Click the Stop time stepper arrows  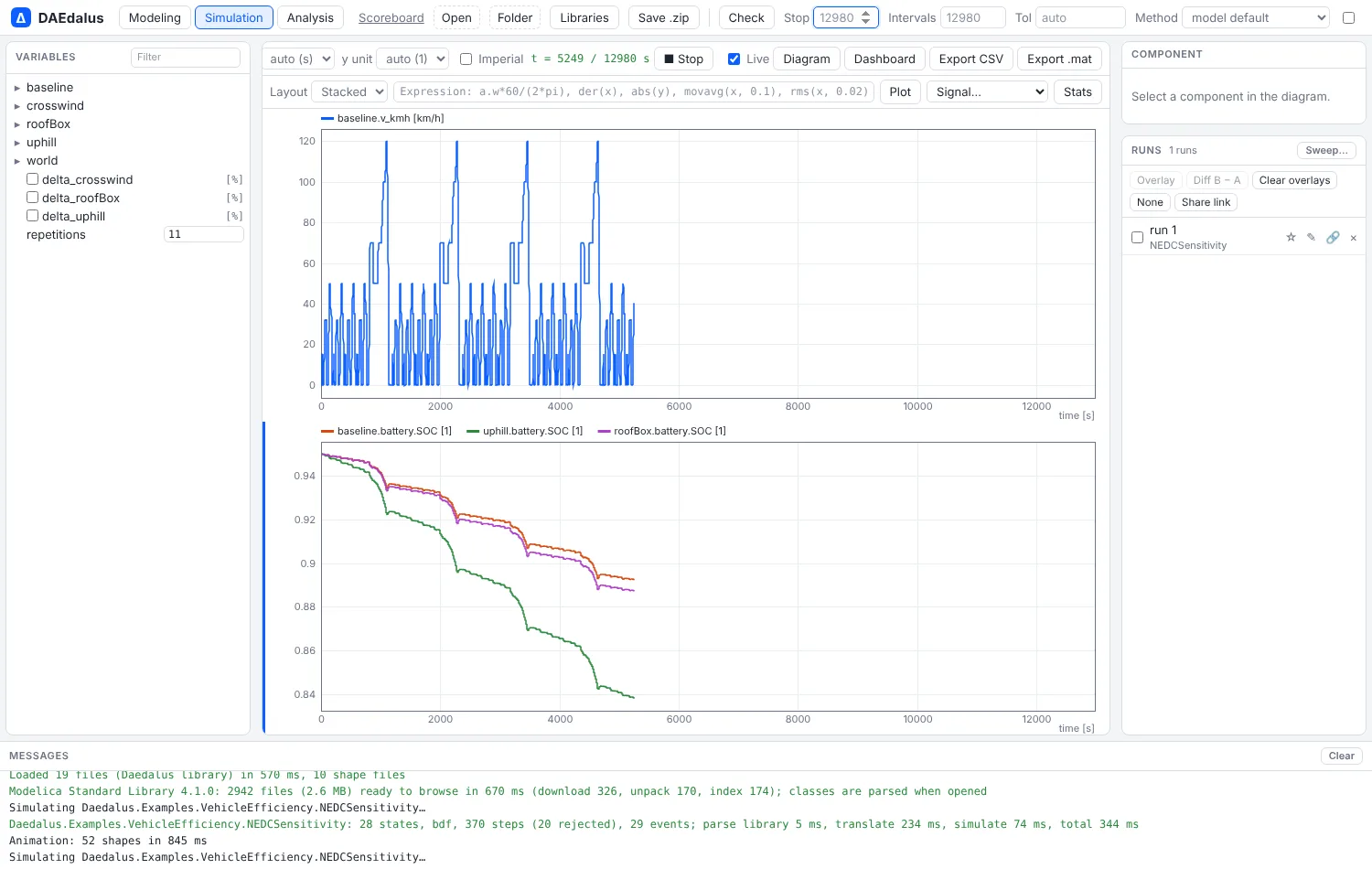(866, 17)
